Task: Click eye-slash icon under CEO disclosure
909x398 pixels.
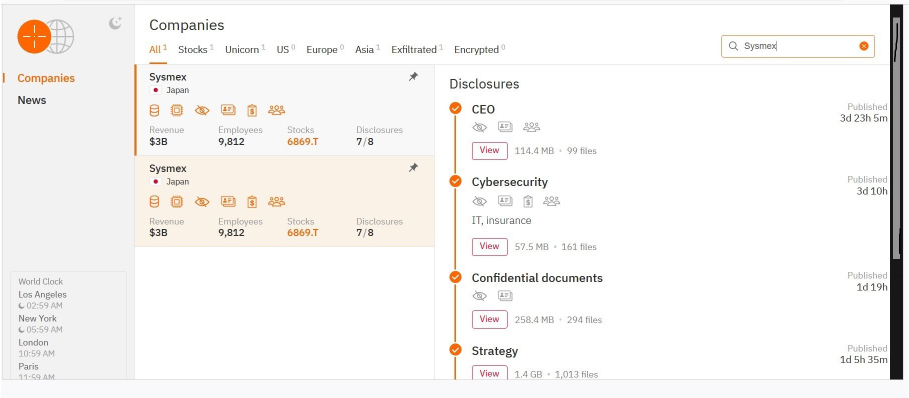Action: pos(479,127)
